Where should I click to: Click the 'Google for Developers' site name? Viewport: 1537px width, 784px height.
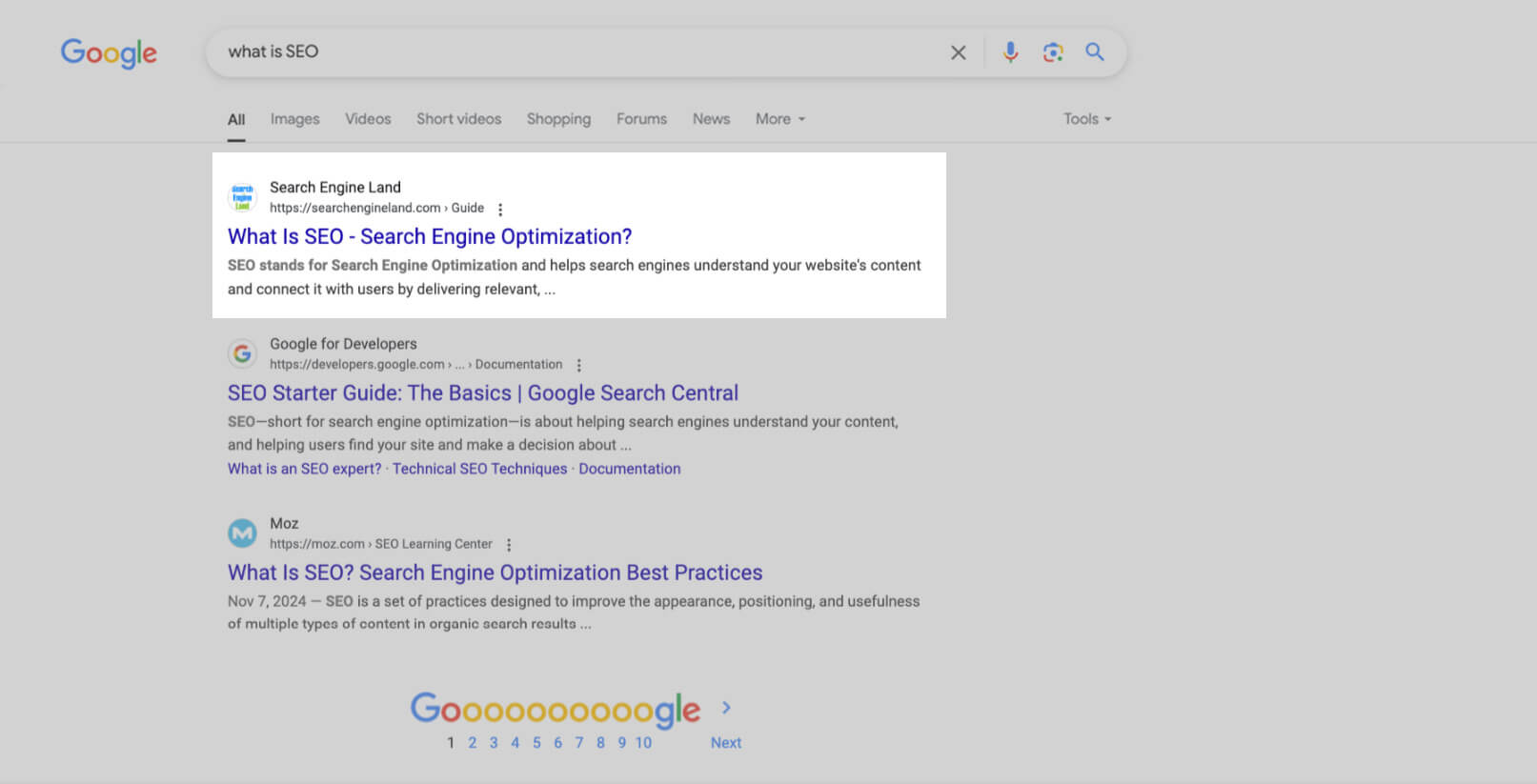pyautogui.click(x=343, y=344)
